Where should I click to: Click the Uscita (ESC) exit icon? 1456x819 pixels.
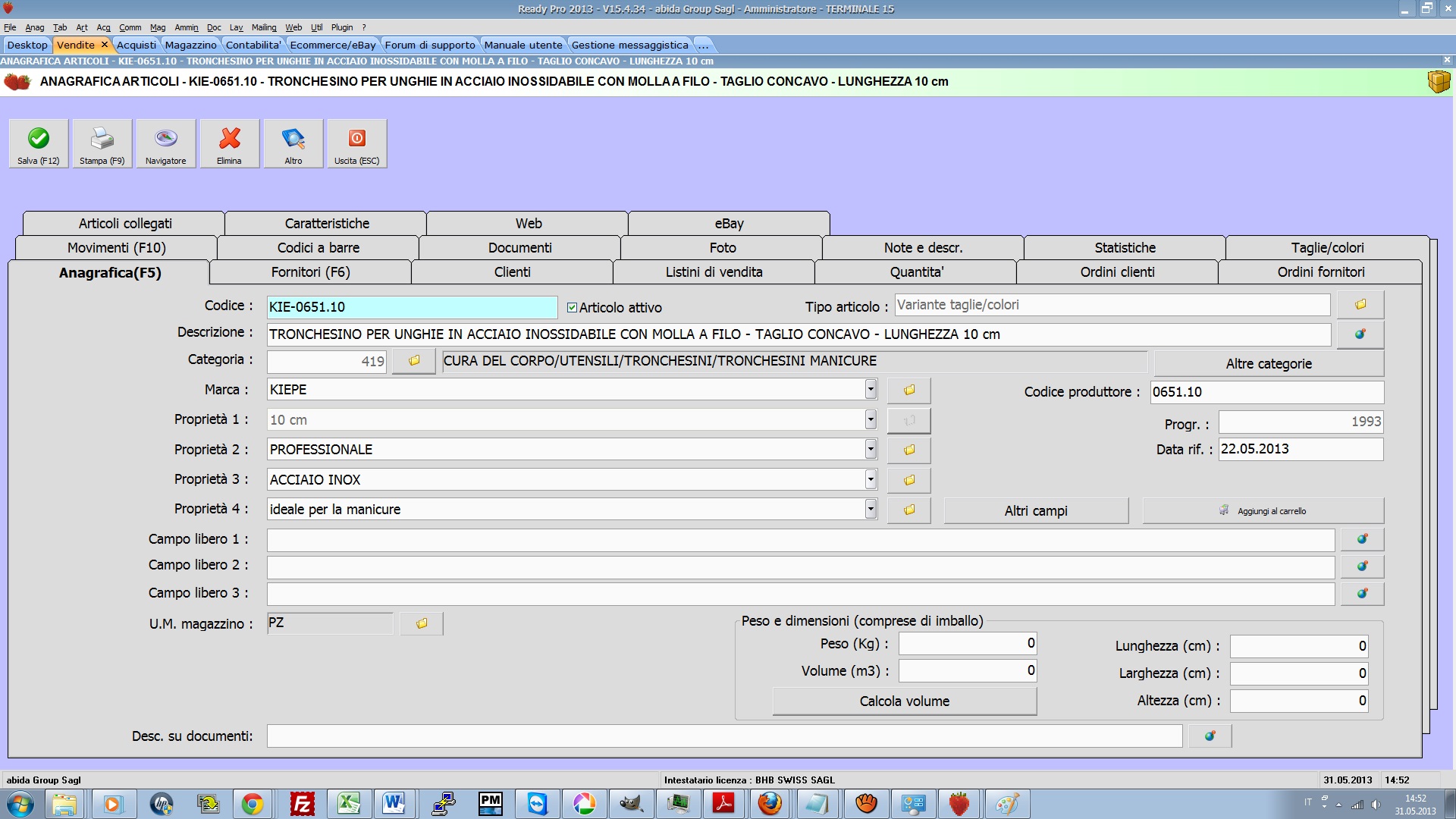356,139
